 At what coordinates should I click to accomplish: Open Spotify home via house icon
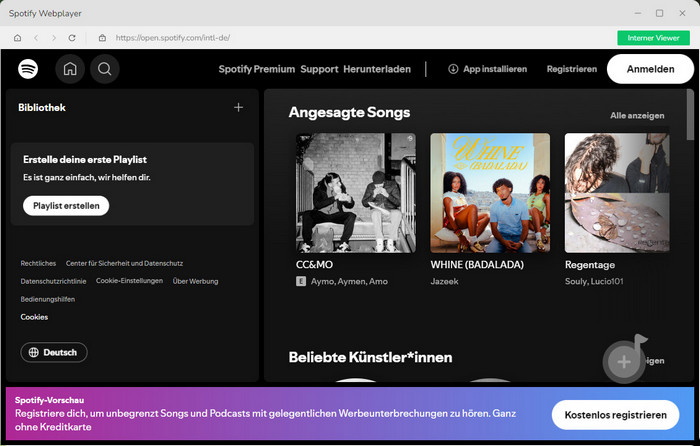pyautogui.click(x=70, y=69)
